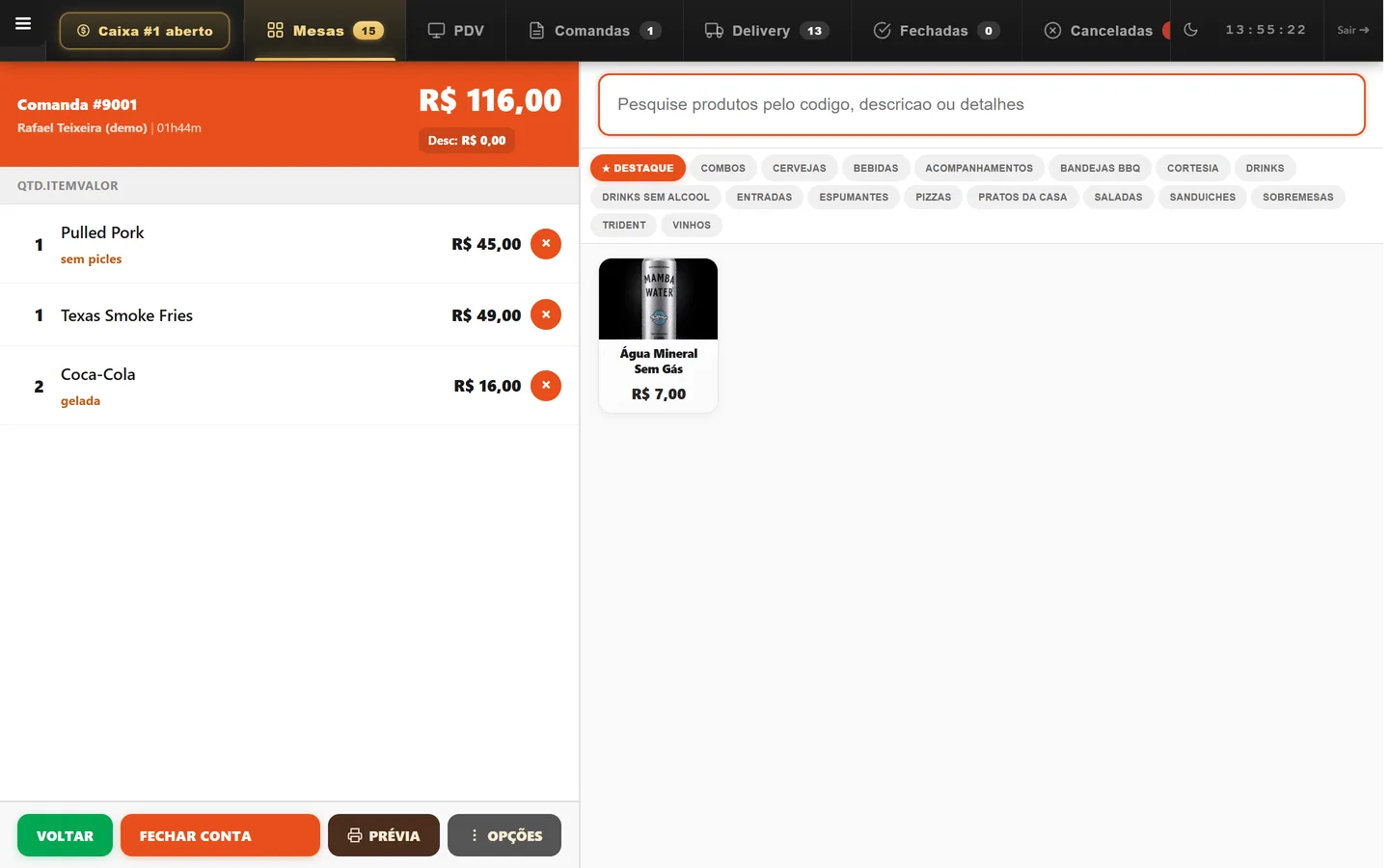Focus the product search field
Image resolution: width=1389 pixels, height=868 pixels.
[982, 104]
